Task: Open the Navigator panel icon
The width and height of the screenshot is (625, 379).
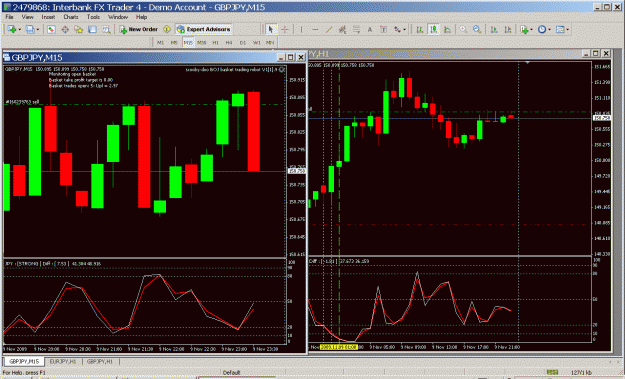Action: [79, 29]
